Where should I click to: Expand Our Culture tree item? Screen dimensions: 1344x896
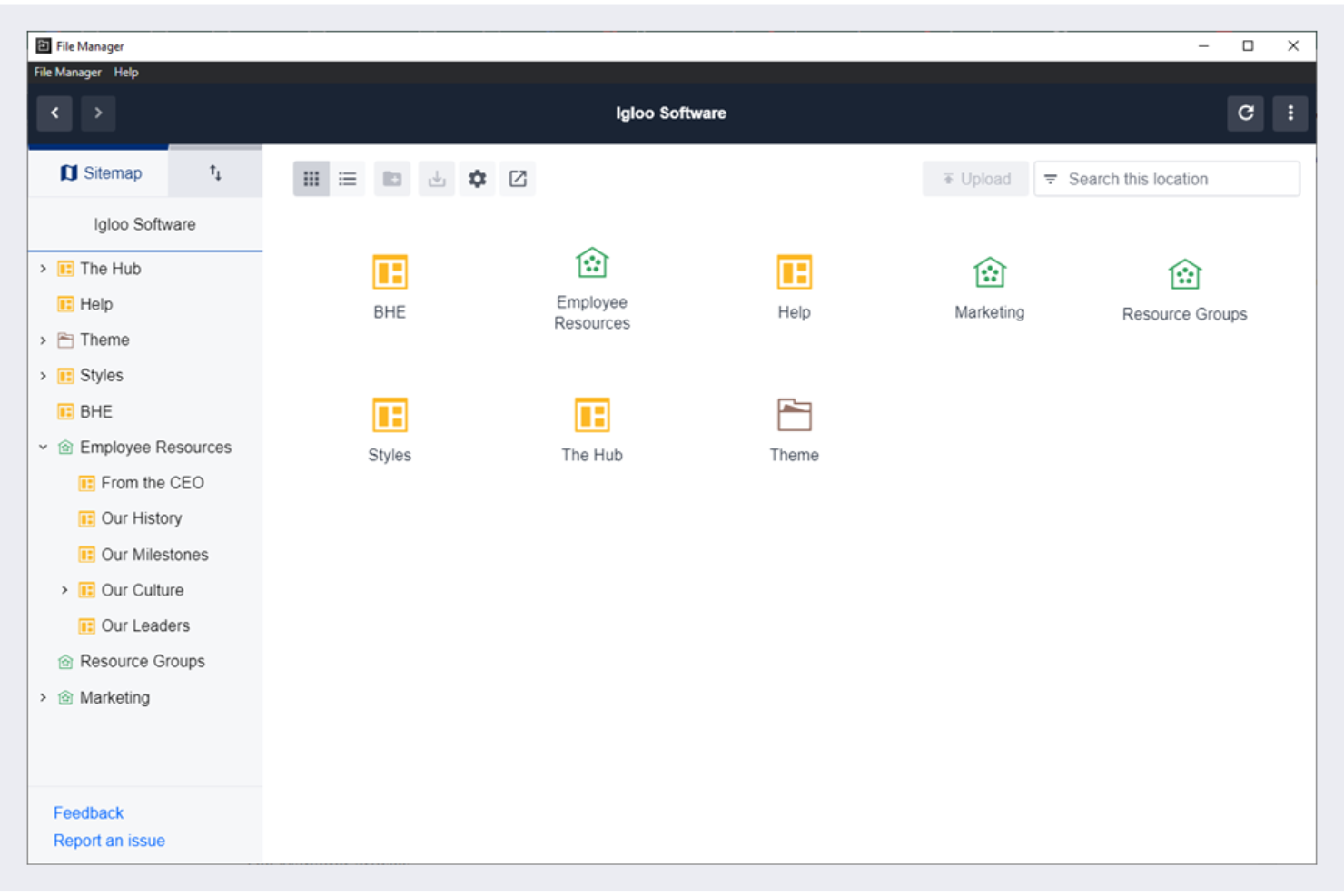pos(64,590)
